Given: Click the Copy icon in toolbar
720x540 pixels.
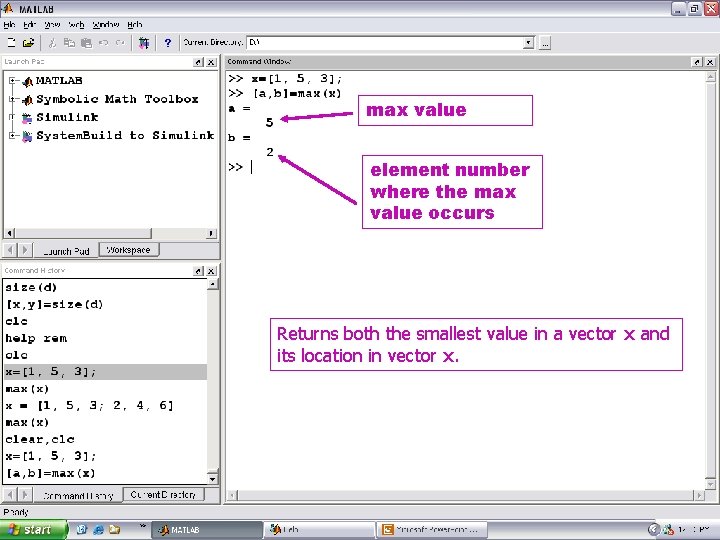Looking at the screenshot, I should [x=69, y=43].
